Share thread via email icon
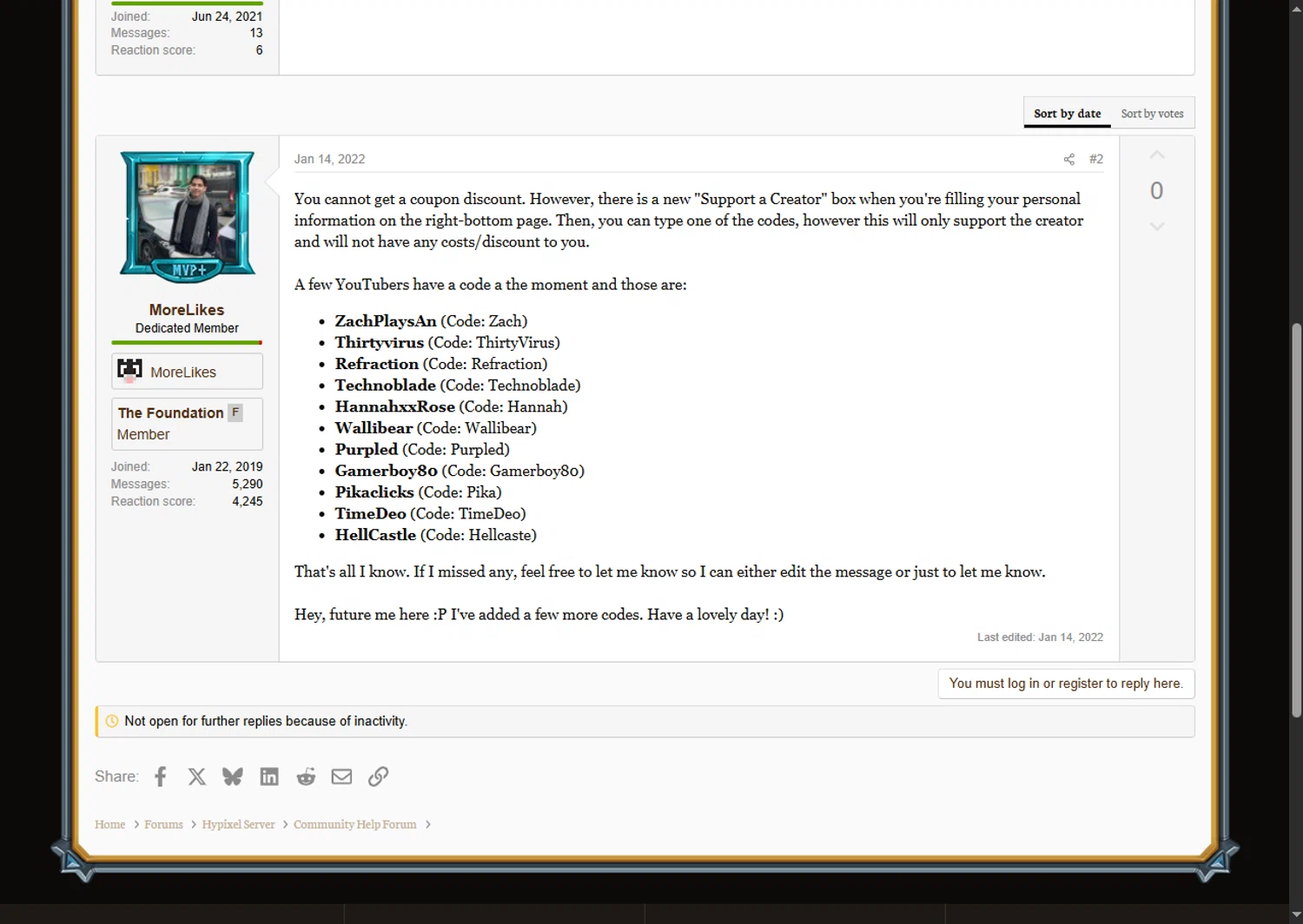Image resolution: width=1303 pixels, height=924 pixels. click(341, 776)
